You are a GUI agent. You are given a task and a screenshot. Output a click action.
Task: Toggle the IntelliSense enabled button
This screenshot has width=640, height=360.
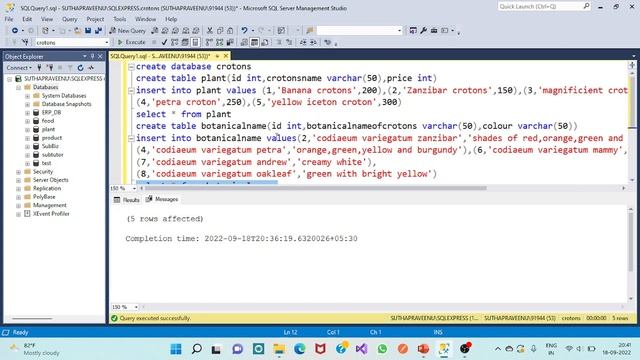tap(196, 42)
